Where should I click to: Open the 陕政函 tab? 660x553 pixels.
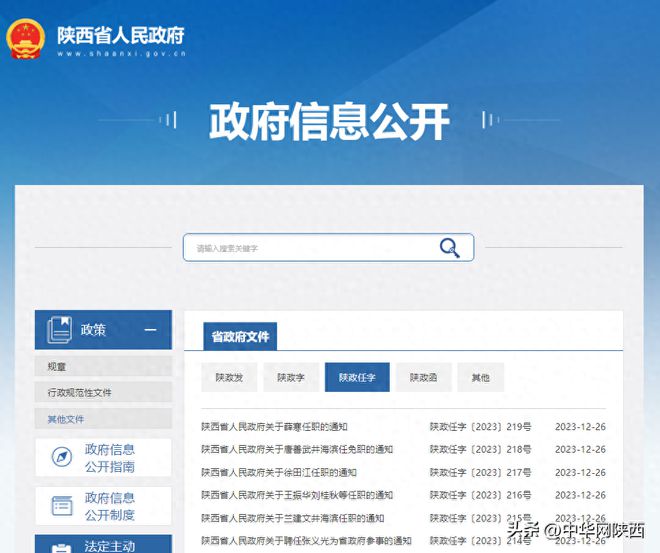(x=423, y=378)
